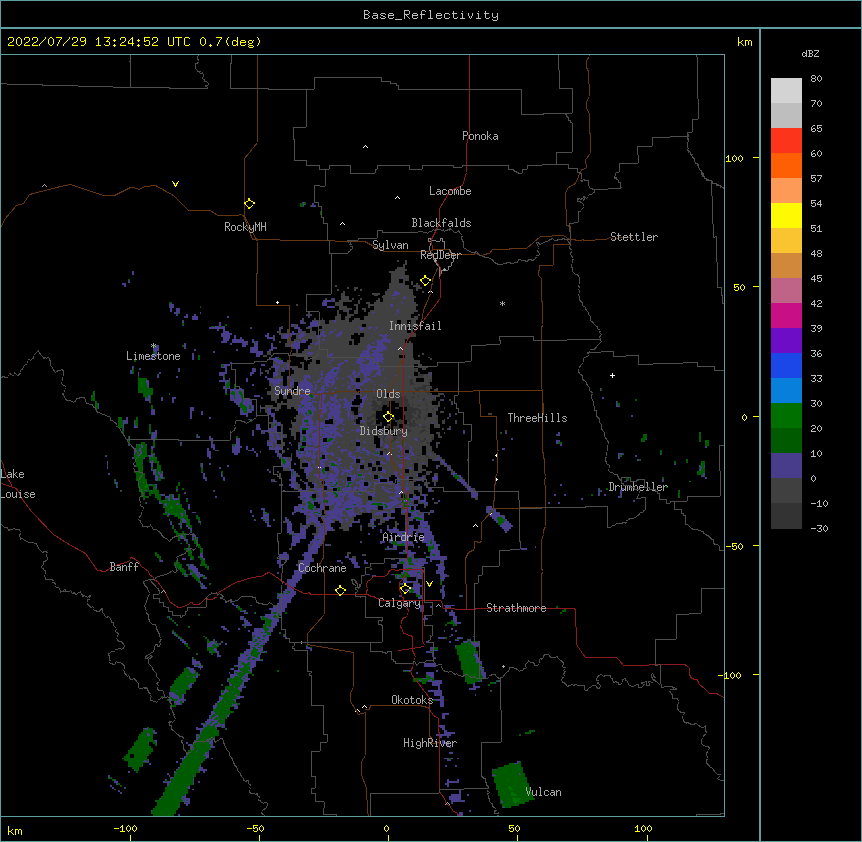Select the red 60-65 dBZ legend swatch
Image resolution: width=862 pixels, height=842 pixels.
(786, 140)
